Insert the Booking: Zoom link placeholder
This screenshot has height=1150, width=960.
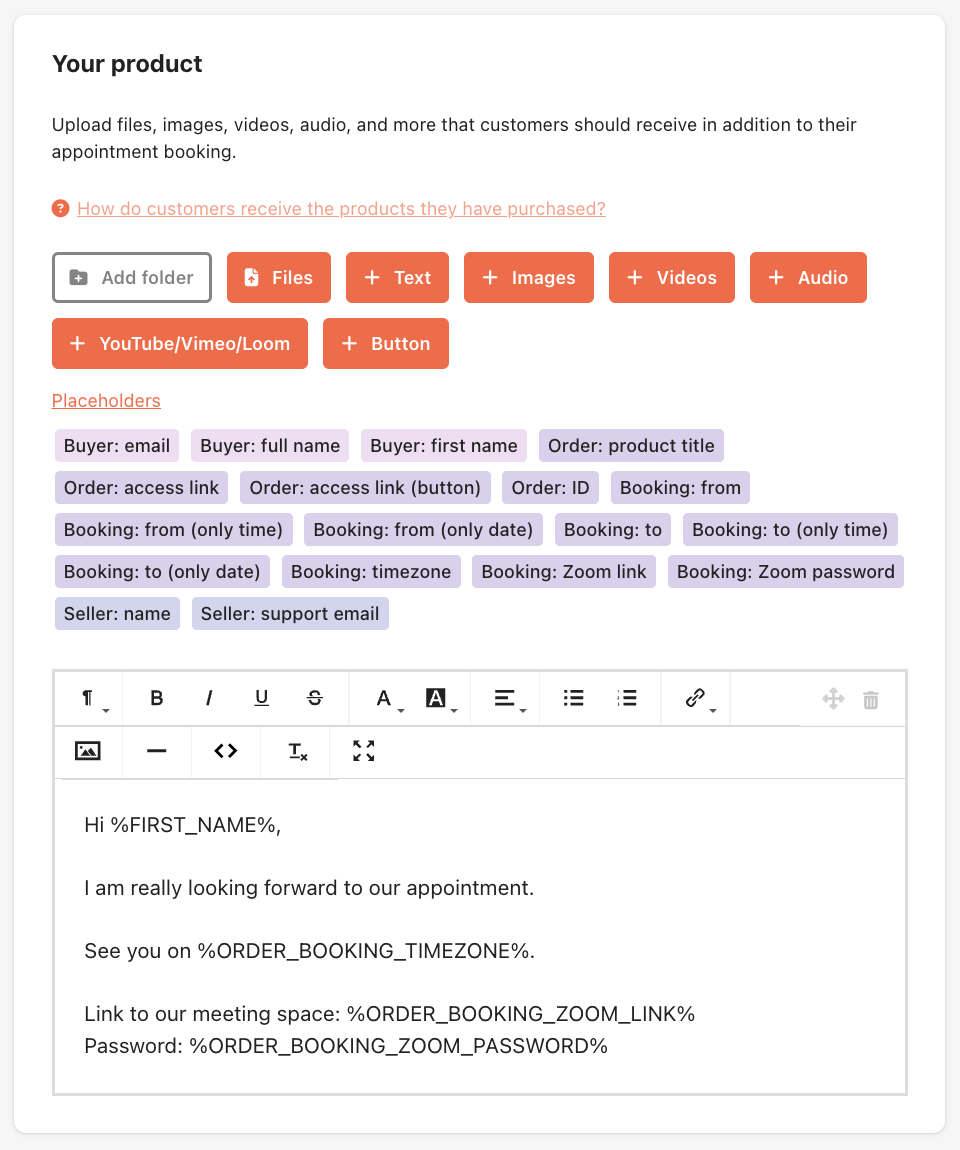pos(564,571)
